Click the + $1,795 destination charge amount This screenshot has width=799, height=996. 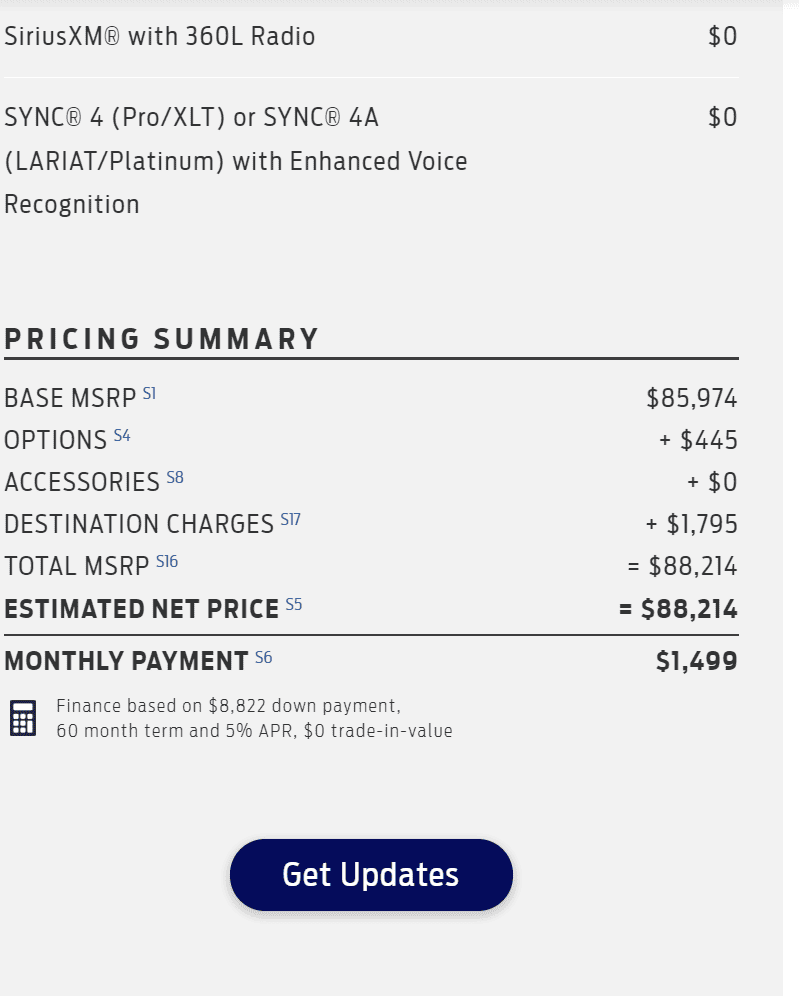[x=692, y=525]
